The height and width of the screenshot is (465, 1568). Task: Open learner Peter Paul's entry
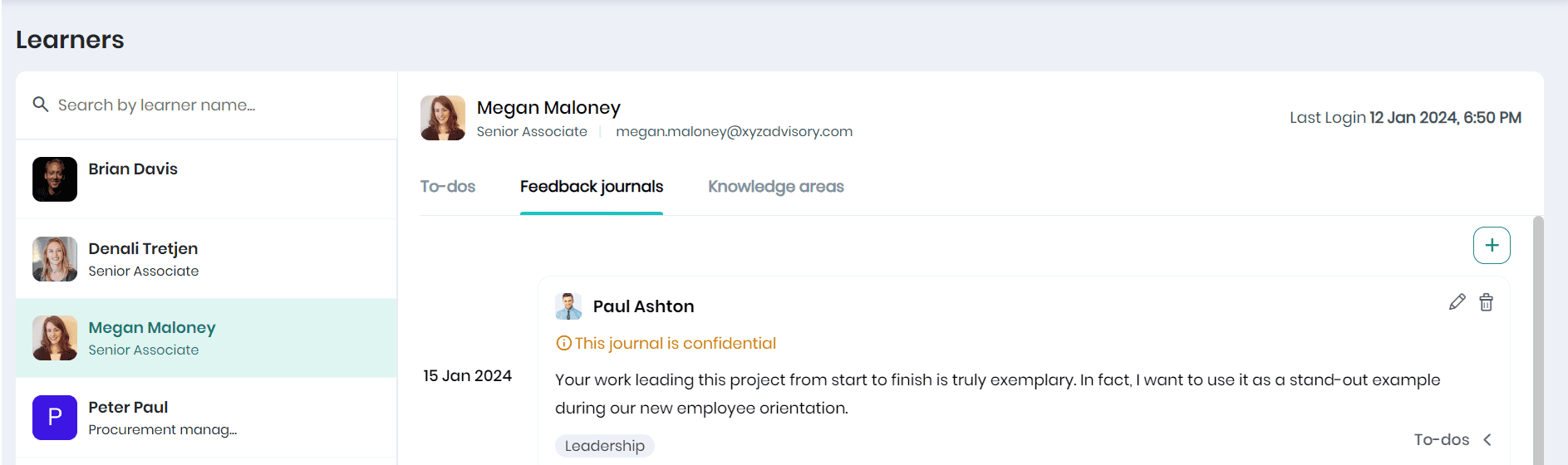pyautogui.click(x=128, y=408)
